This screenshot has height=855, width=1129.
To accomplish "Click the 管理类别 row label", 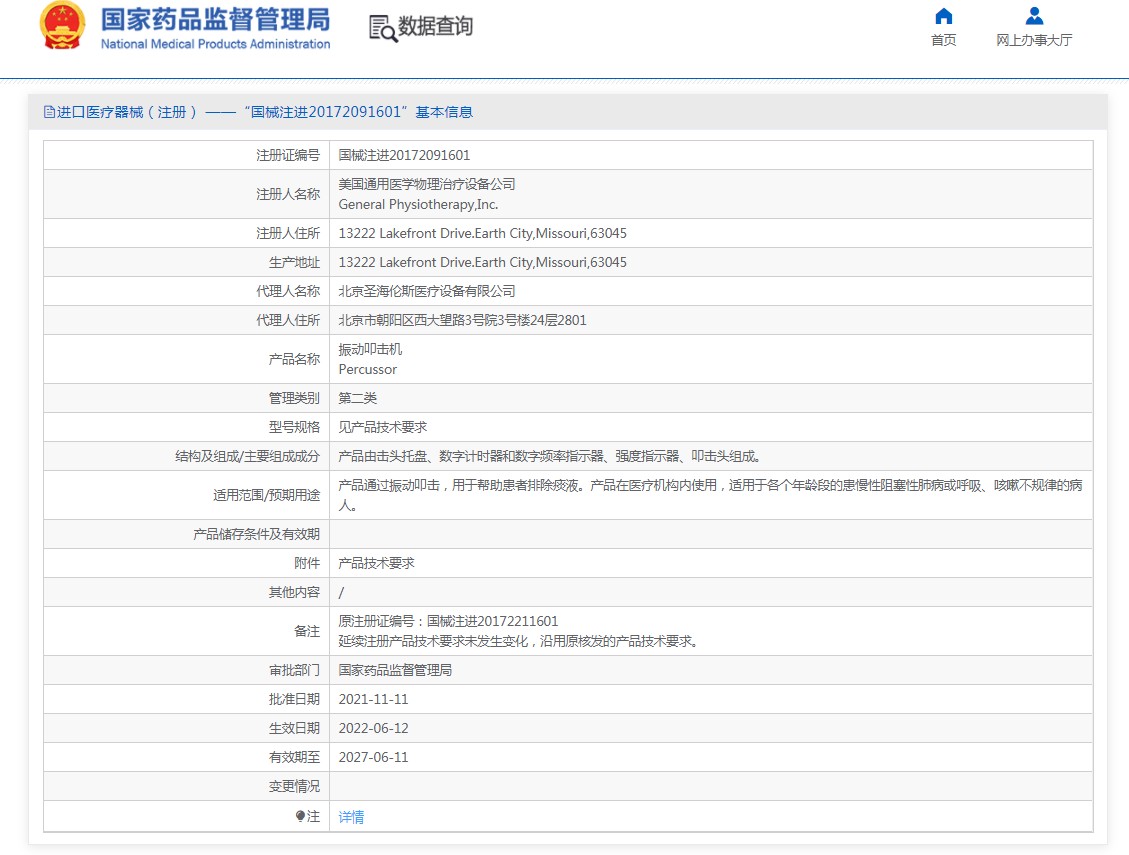I will coord(294,398).
